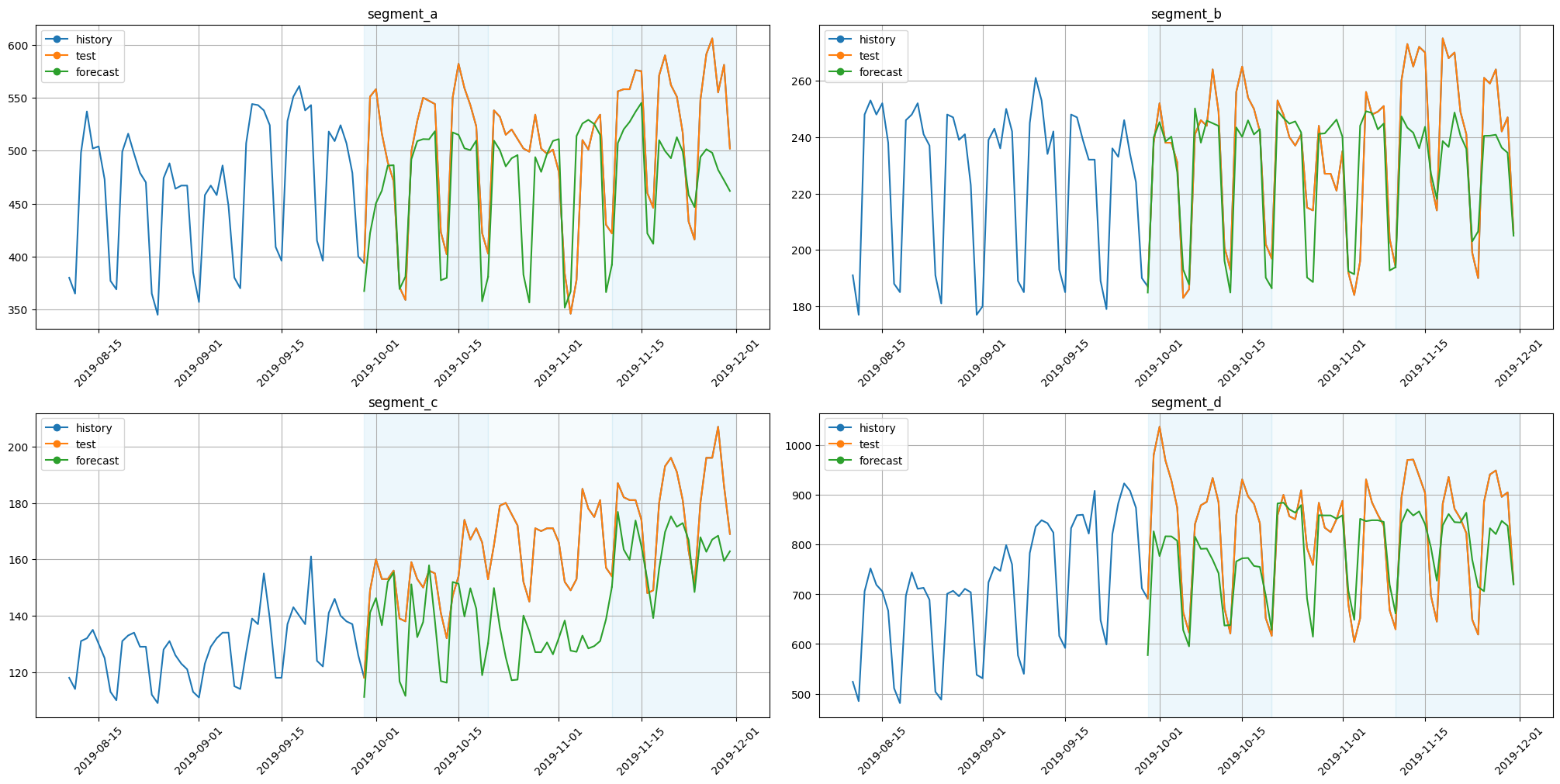Select the 'forecast' legend label in segment_b
The width and height of the screenshot is (1560, 784).
(x=881, y=72)
